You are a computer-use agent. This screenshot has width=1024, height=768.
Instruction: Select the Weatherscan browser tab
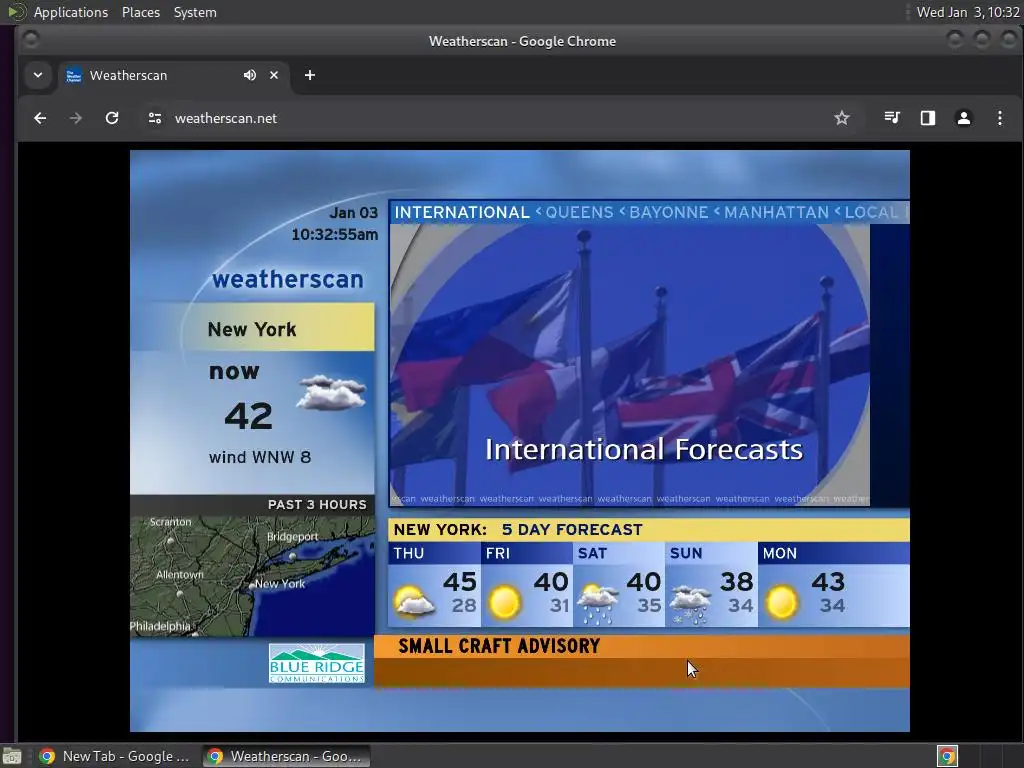point(173,75)
